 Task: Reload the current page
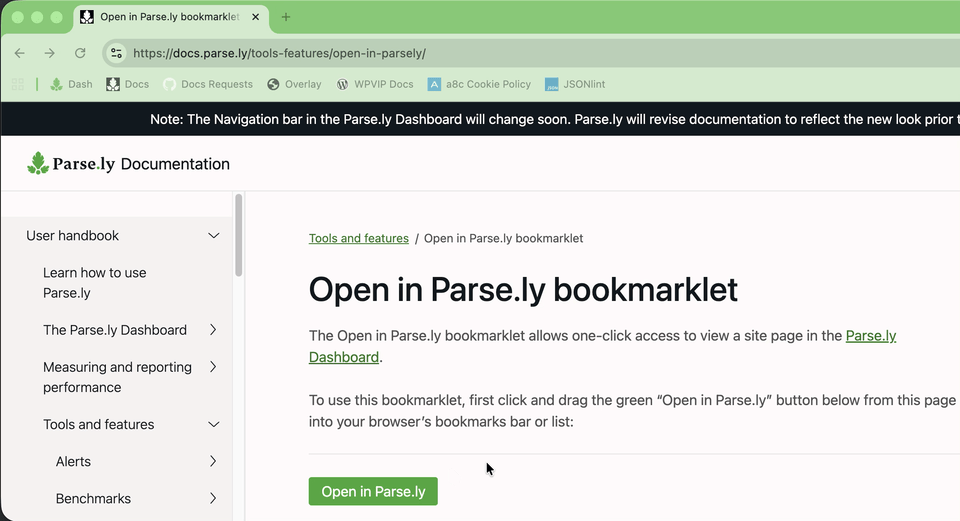[80, 53]
